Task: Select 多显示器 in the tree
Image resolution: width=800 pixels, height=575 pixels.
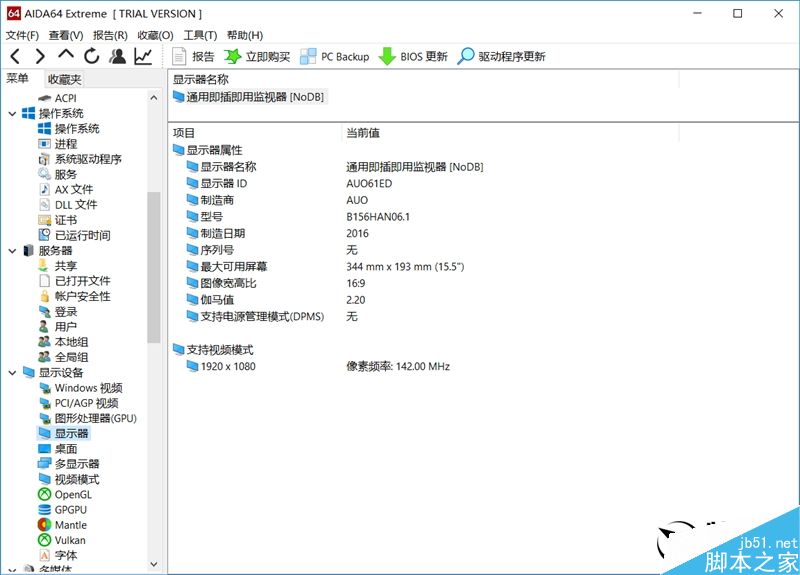Action: coord(69,464)
